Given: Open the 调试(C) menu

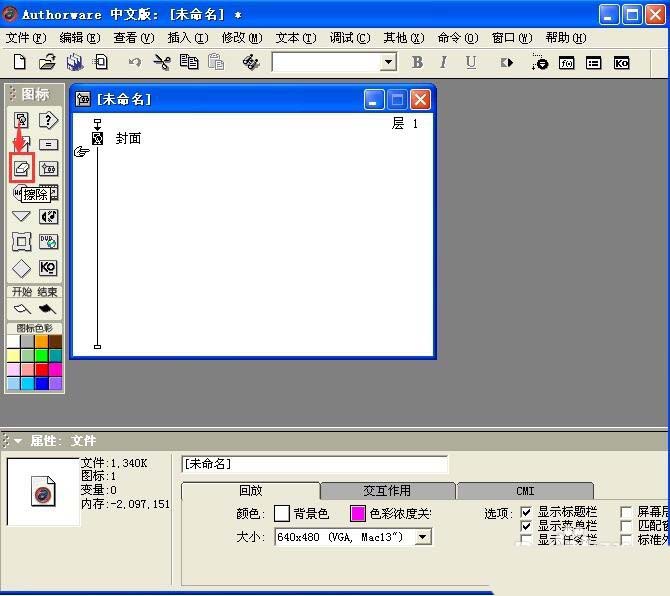Looking at the screenshot, I should tap(350, 38).
